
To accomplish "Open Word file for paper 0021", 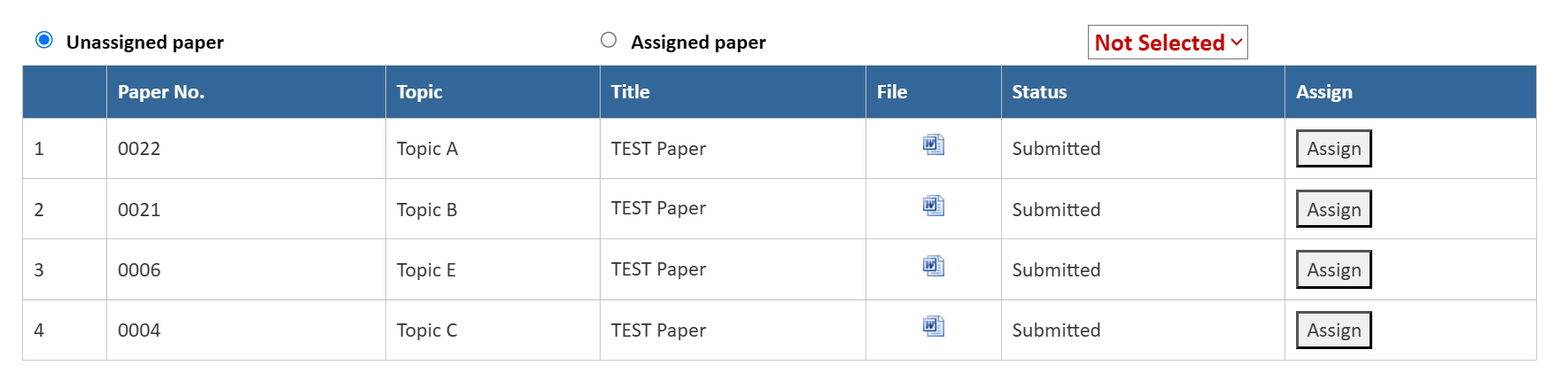I will pos(934,206).
